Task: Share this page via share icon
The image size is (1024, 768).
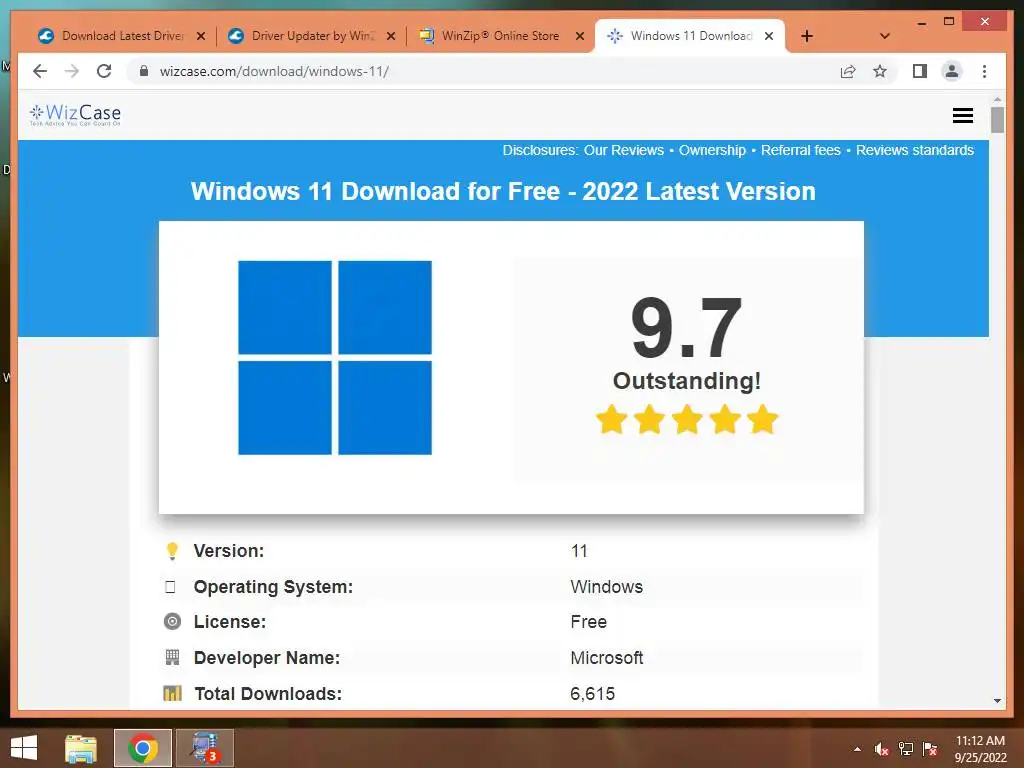Action: pos(848,71)
